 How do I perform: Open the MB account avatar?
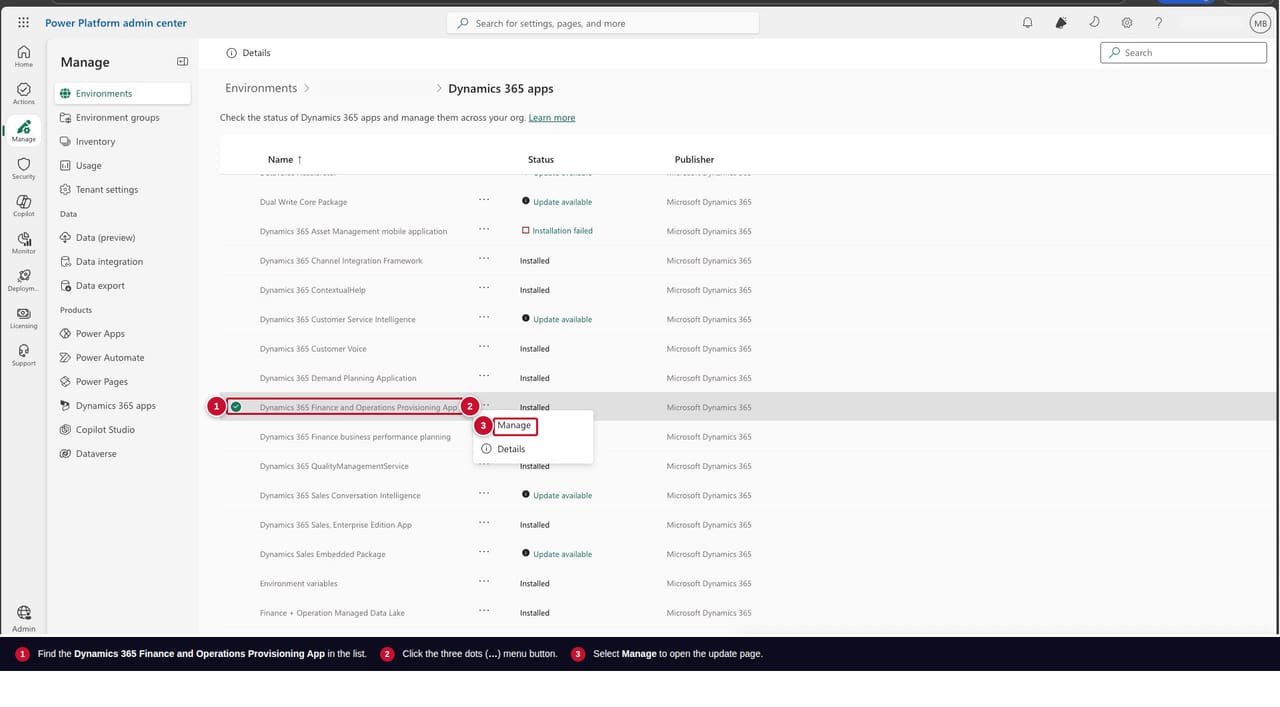tap(1260, 23)
